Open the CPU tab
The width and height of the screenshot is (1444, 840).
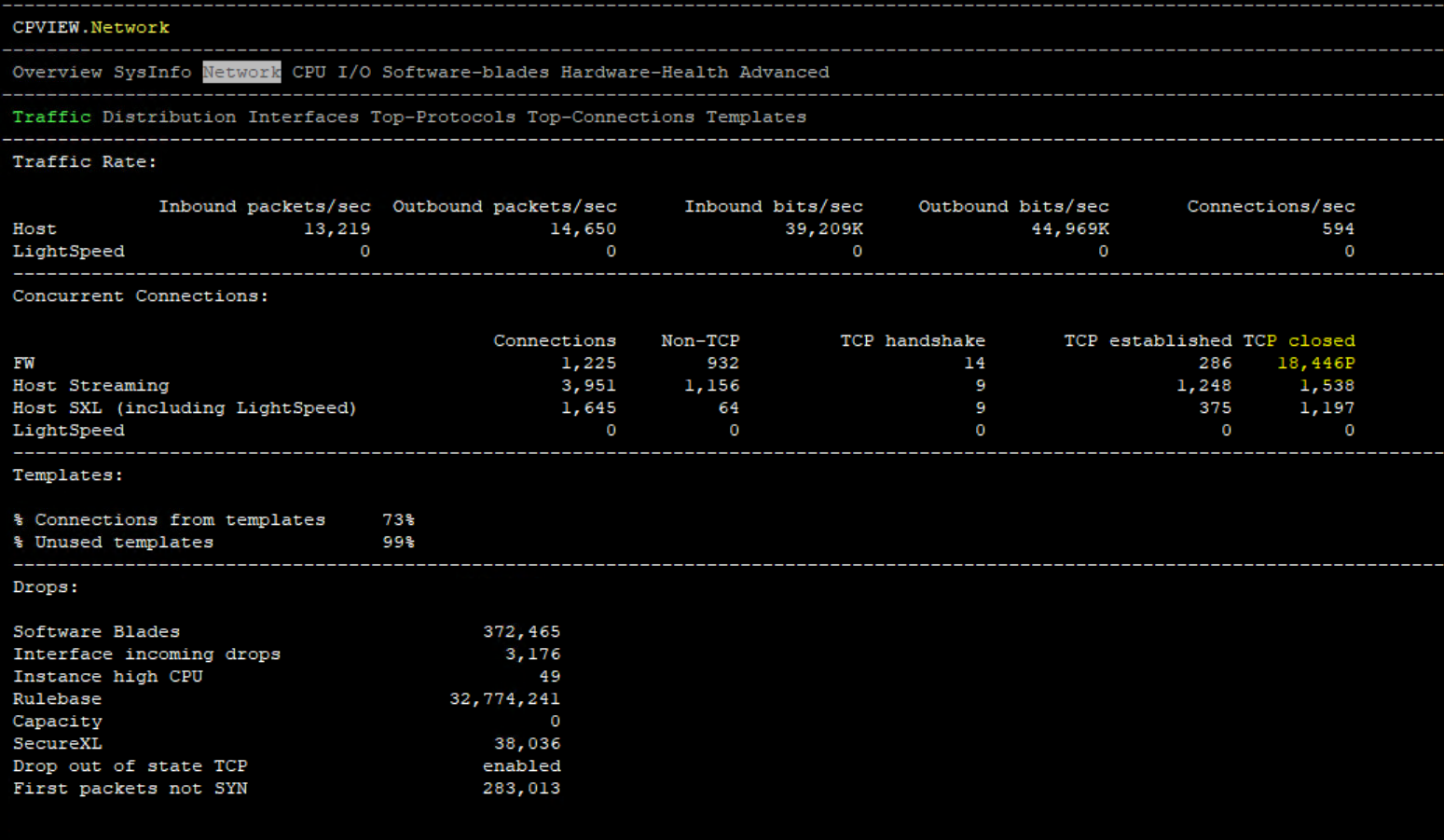pyautogui.click(x=309, y=72)
